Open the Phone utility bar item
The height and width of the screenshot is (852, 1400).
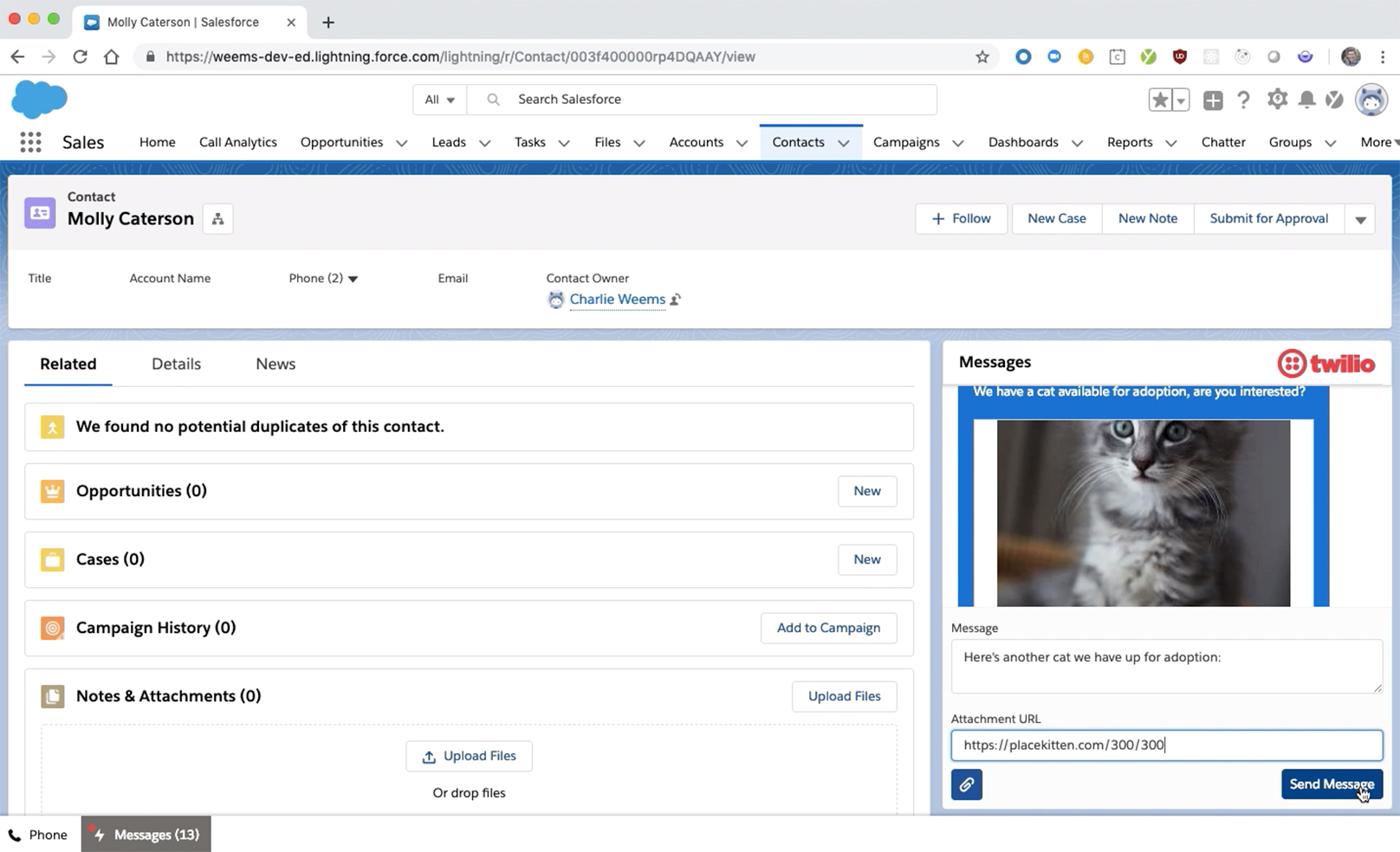pos(38,835)
